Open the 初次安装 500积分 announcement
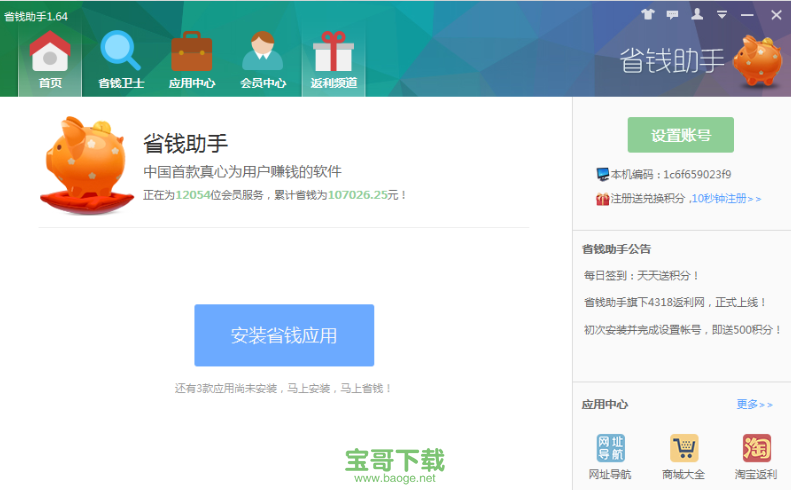This screenshot has width=791, height=490. [682, 329]
